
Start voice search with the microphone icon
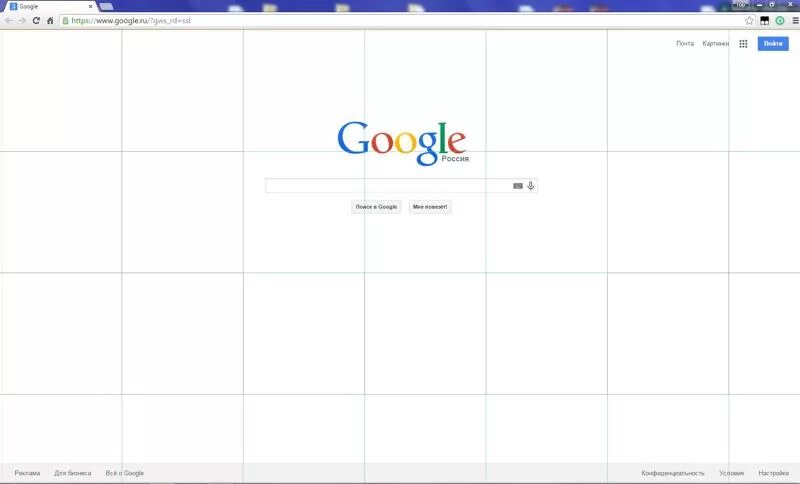pos(531,186)
